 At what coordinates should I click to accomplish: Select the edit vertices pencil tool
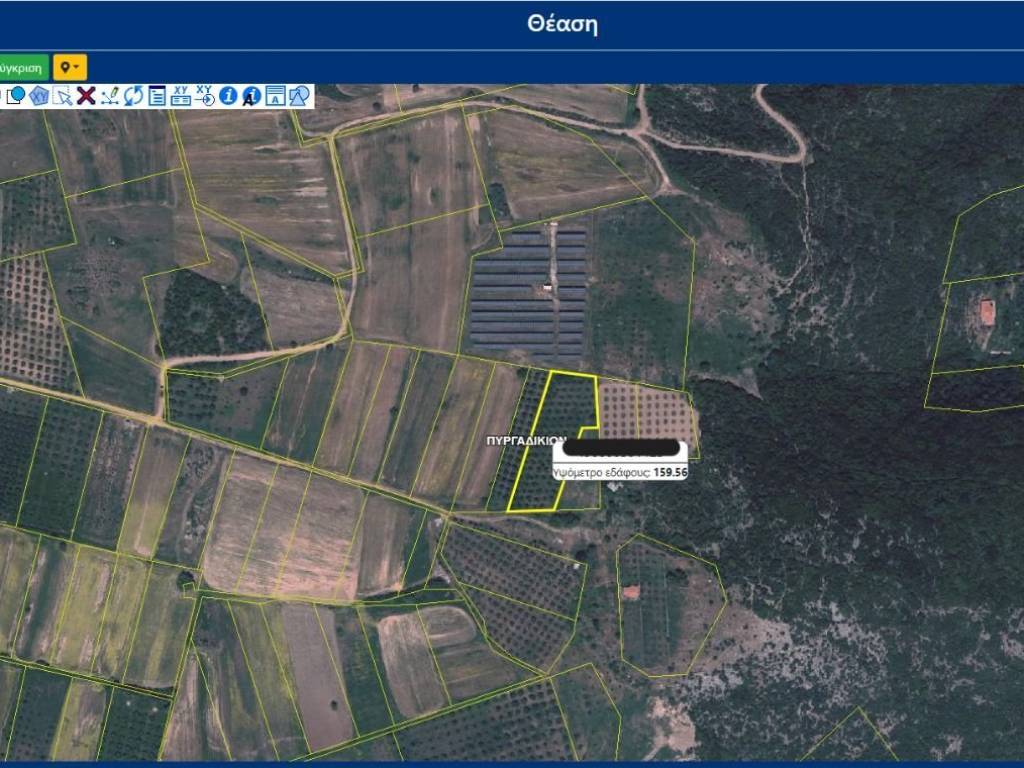click(x=110, y=97)
